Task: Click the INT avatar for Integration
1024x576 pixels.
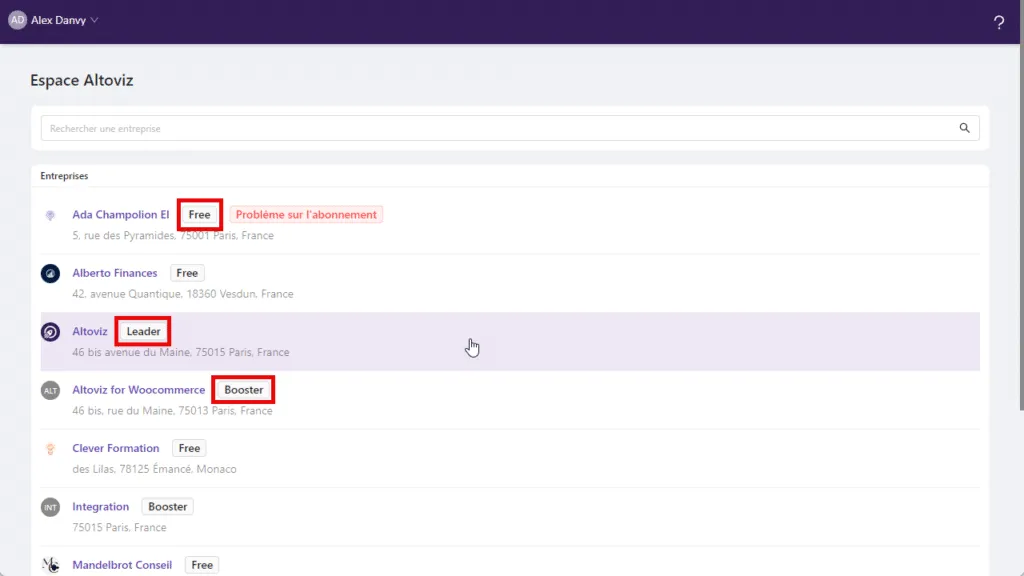Action: (x=50, y=507)
